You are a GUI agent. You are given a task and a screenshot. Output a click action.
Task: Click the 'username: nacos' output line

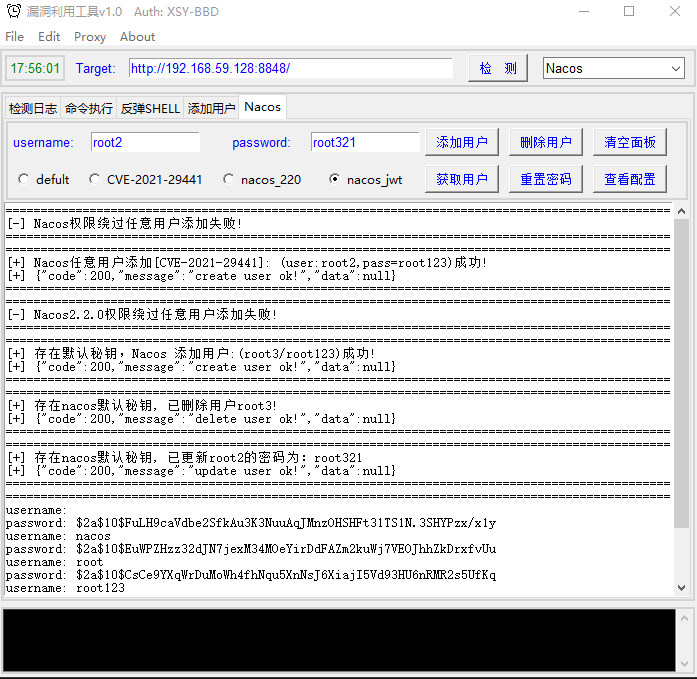[58, 536]
